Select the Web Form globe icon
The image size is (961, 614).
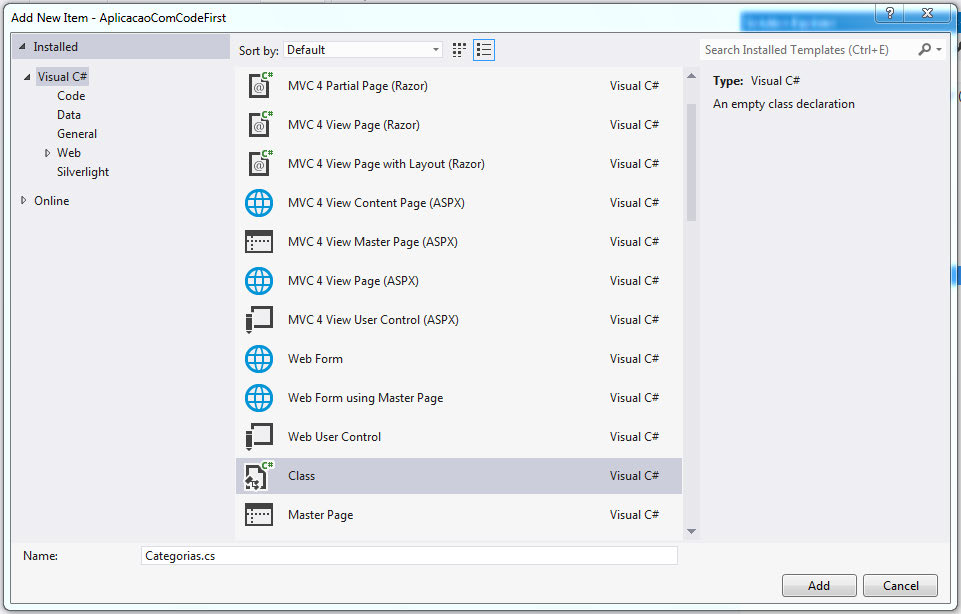click(259, 359)
